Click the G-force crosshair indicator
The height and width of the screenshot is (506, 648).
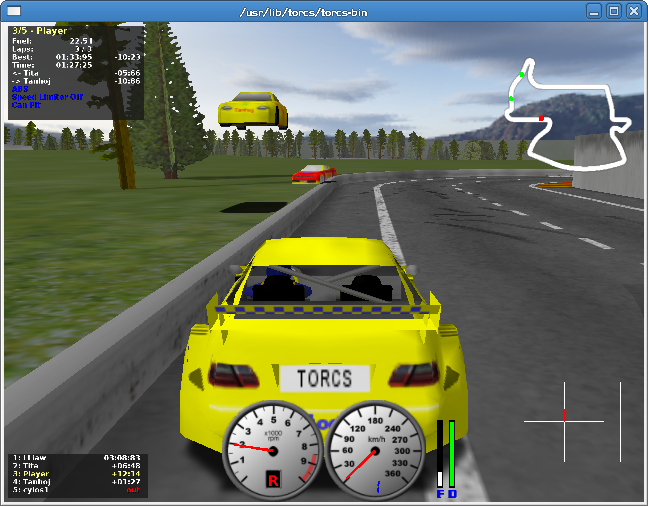click(564, 422)
